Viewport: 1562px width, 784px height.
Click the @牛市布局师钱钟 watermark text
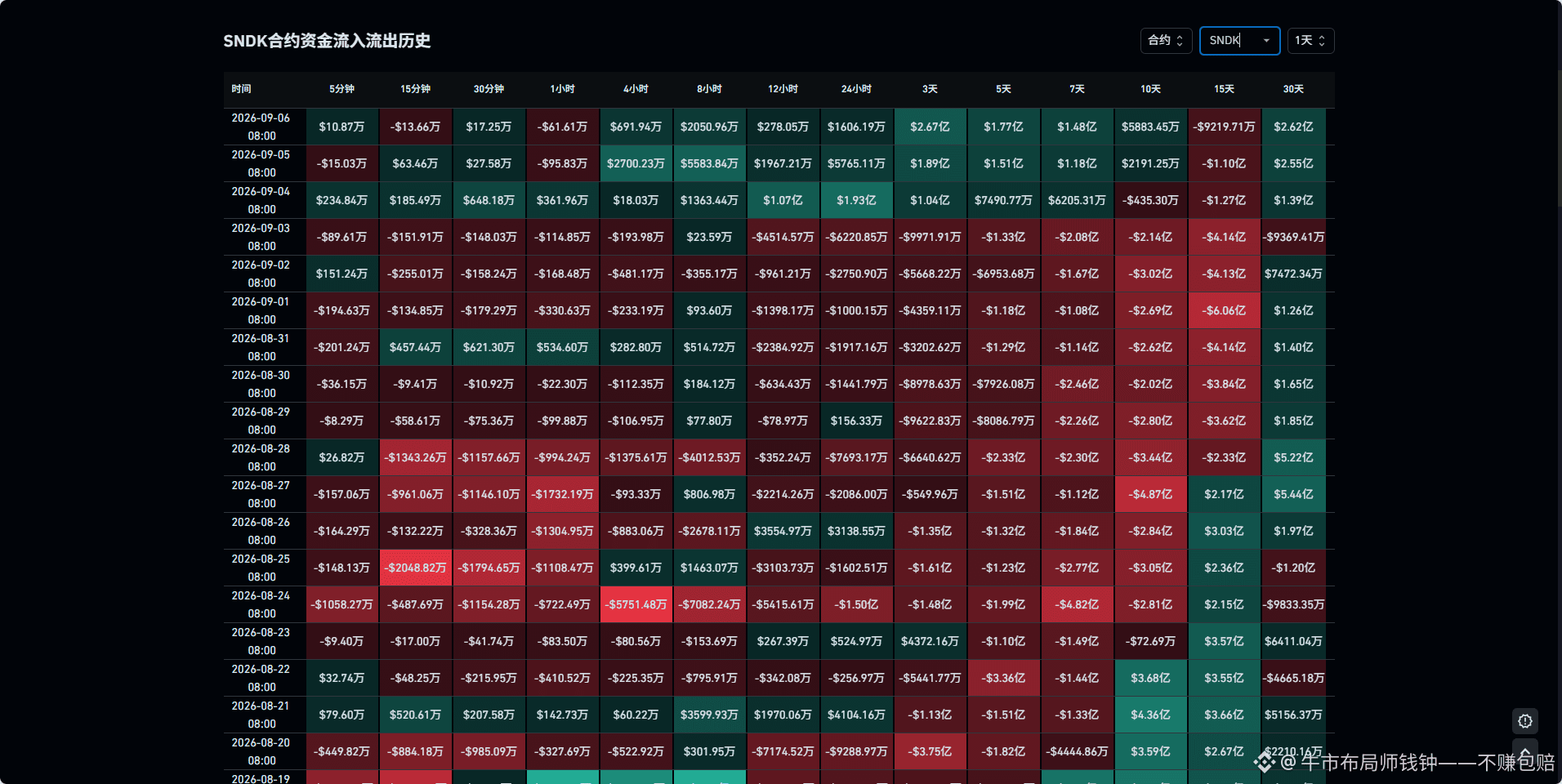point(1359,763)
